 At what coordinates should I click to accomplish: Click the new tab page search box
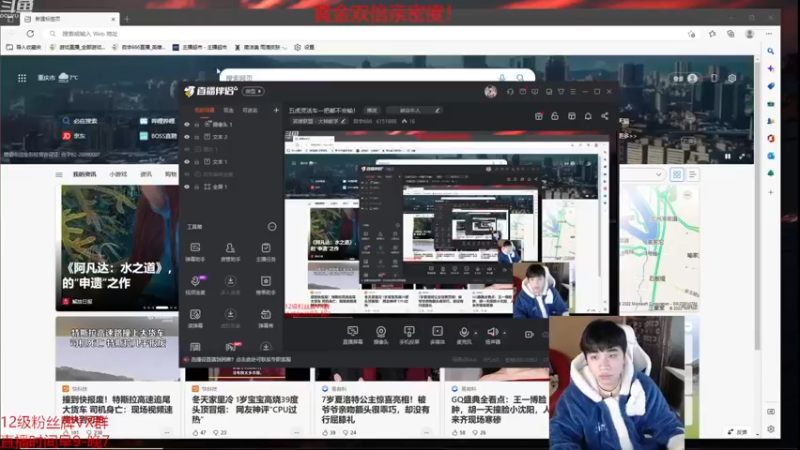click(x=378, y=77)
